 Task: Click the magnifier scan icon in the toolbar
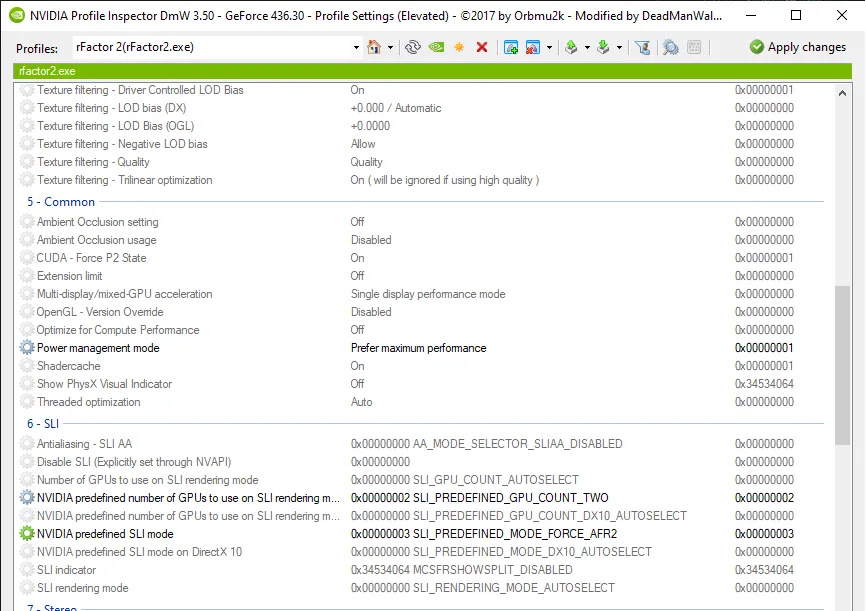tap(670, 47)
